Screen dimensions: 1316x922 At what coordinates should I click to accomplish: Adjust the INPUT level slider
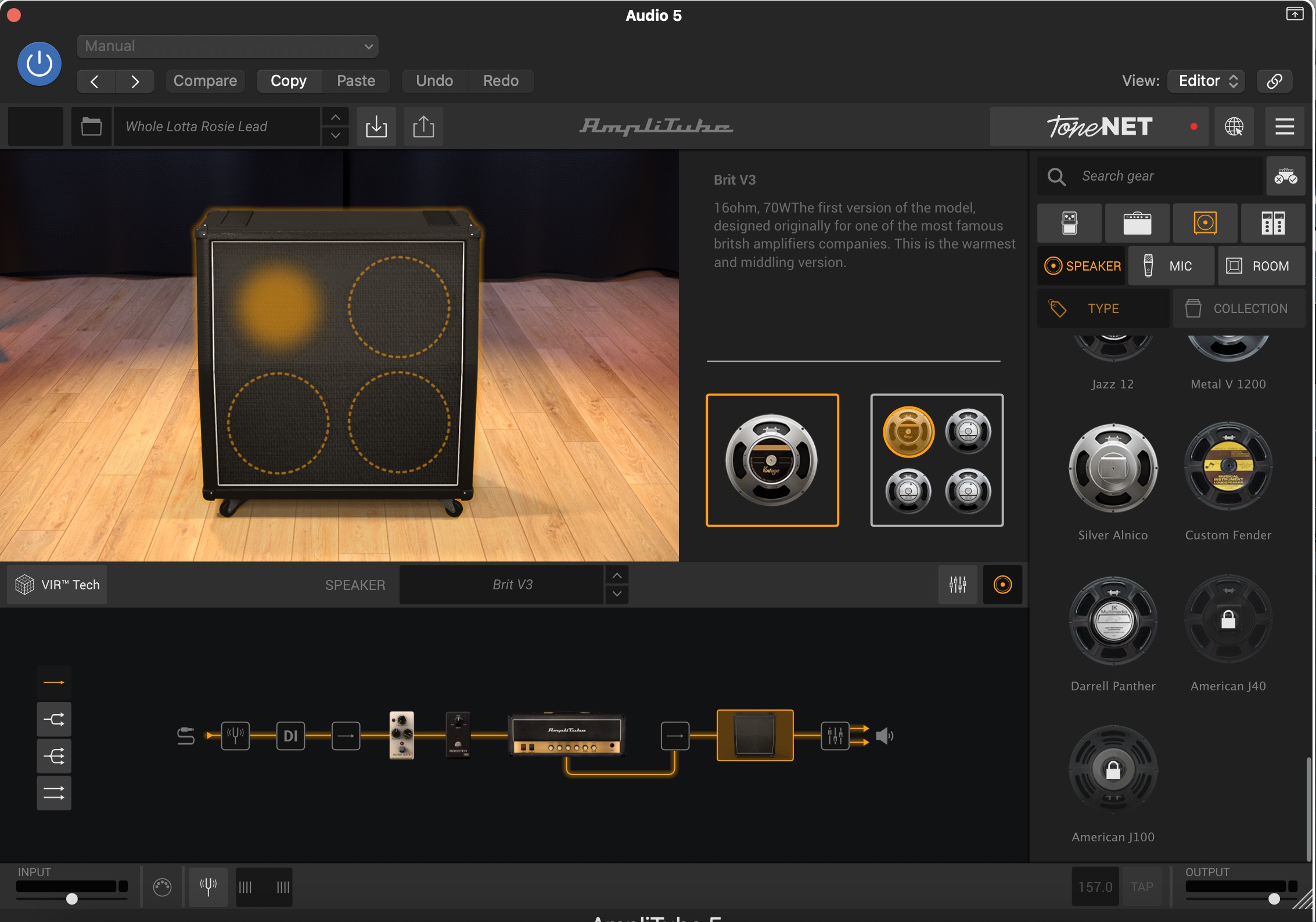click(71, 899)
